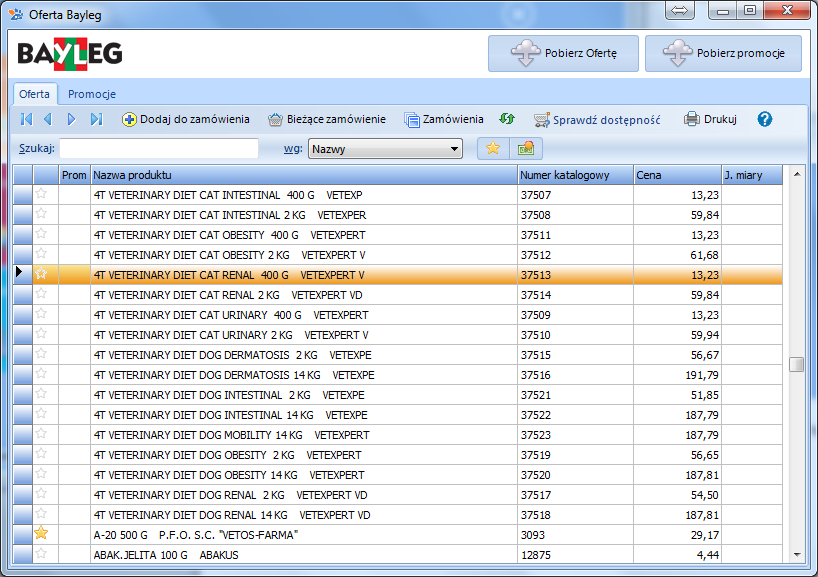This screenshot has height=577, width=818.
Task: Jump to last record arrow
Action: tap(97, 119)
